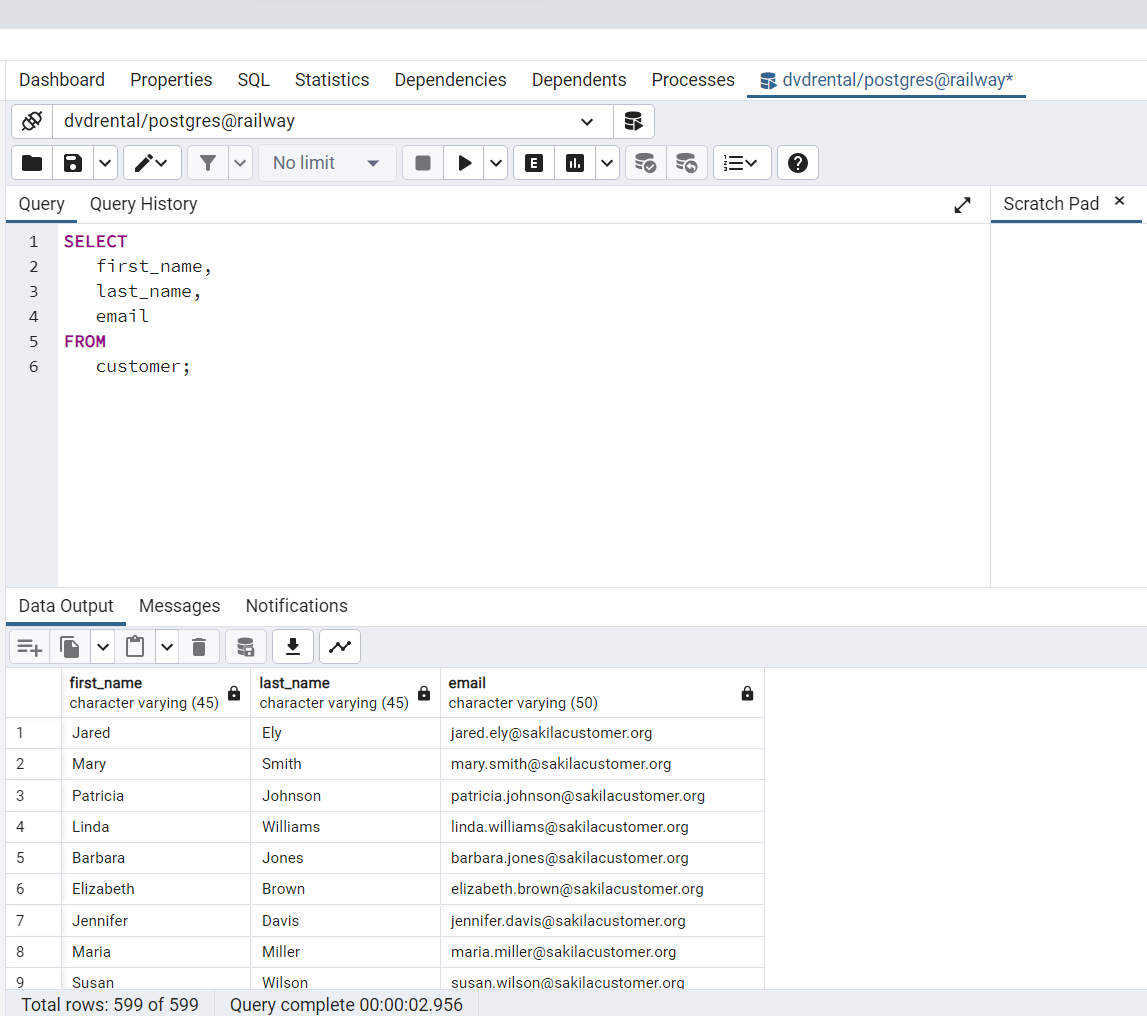Select the dvdrental/postgres@railway query tab
This screenshot has height=1016, width=1147.
point(887,80)
